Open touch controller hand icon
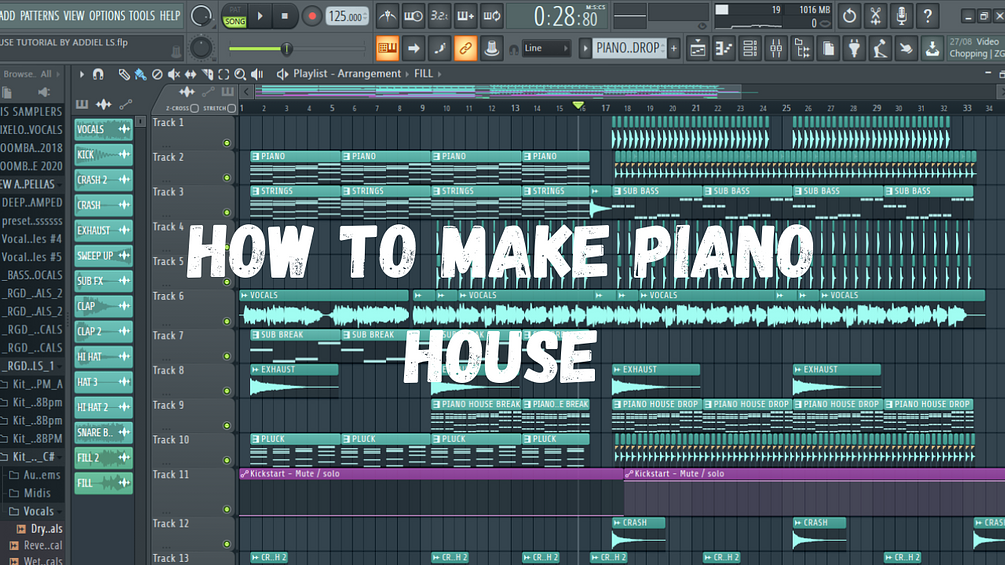This screenshot has height=565, width=1005. click(906, 48)
